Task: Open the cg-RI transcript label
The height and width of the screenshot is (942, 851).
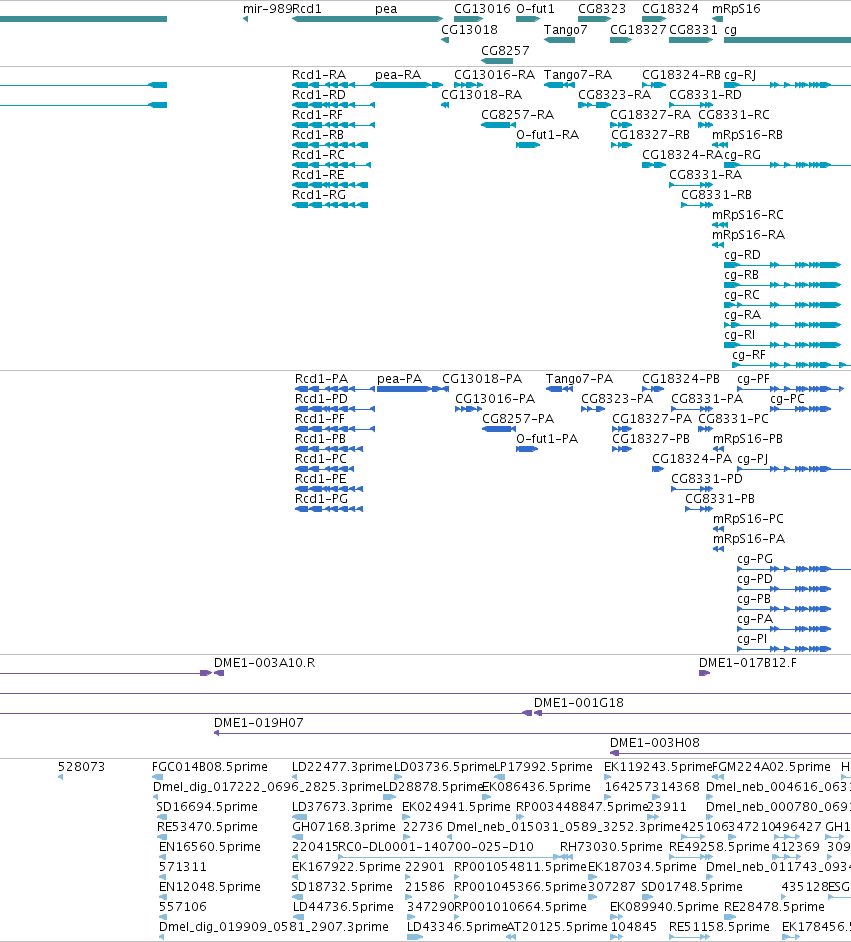Action: tap(739, 335)
